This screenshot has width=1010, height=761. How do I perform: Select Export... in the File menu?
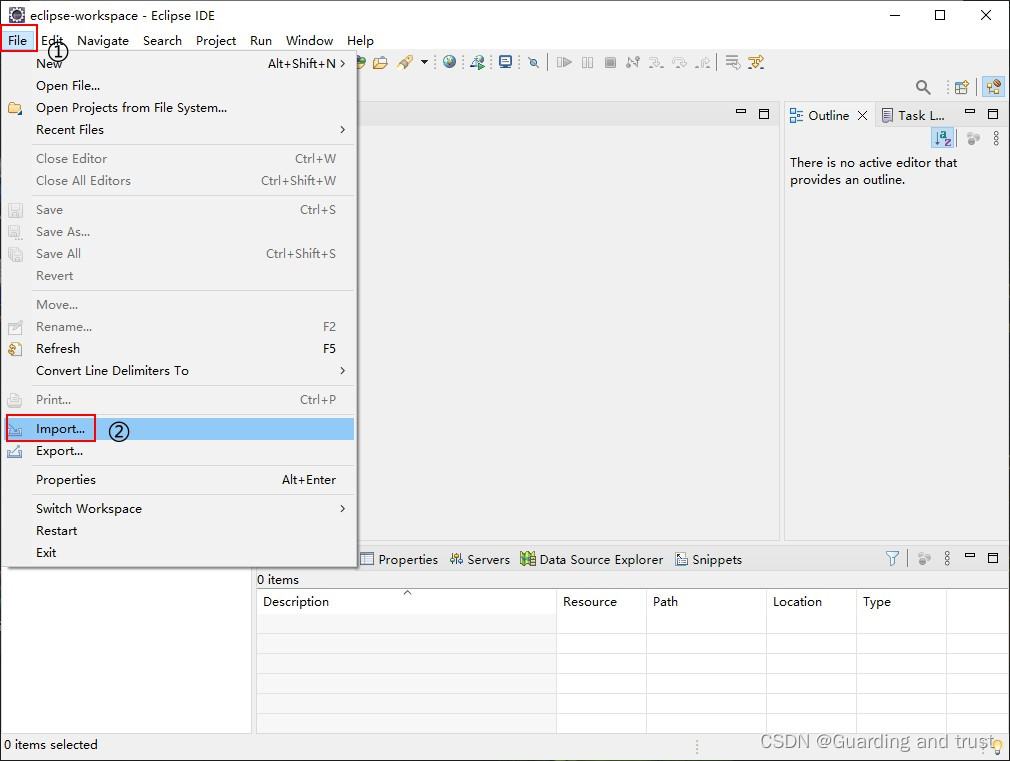179,450
